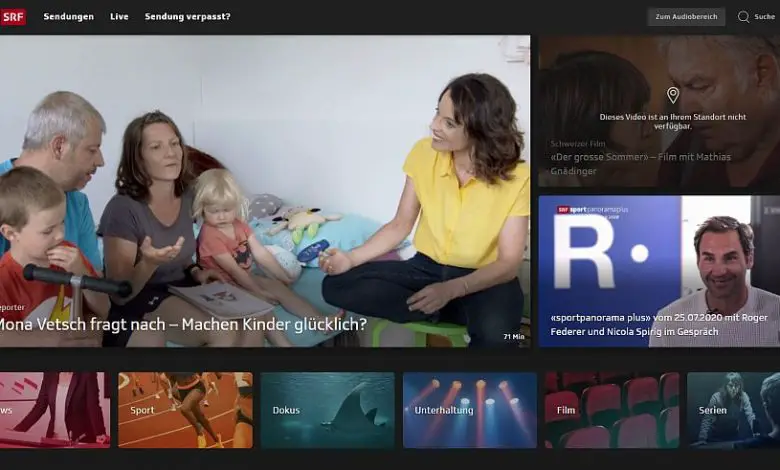Open Sendung verpasst? page
The image size is (780, 470).
click(x=188, y=16)
